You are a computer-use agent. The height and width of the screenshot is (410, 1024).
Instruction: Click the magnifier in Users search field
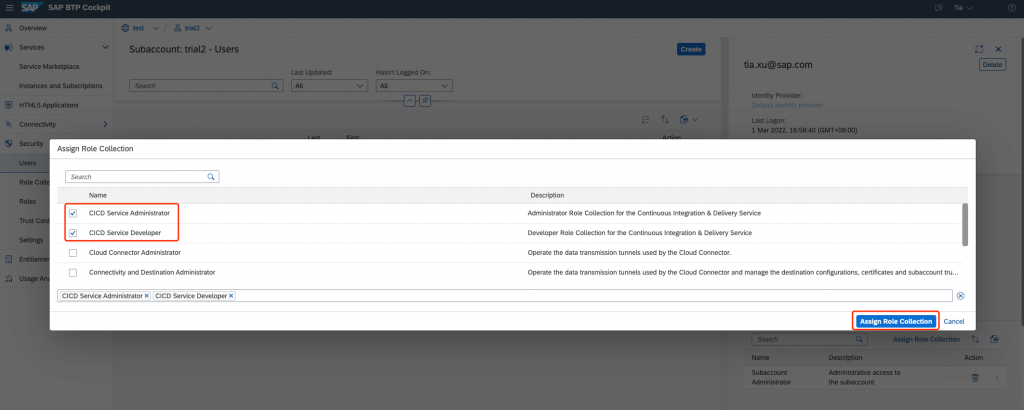click(x=275, y=86)
